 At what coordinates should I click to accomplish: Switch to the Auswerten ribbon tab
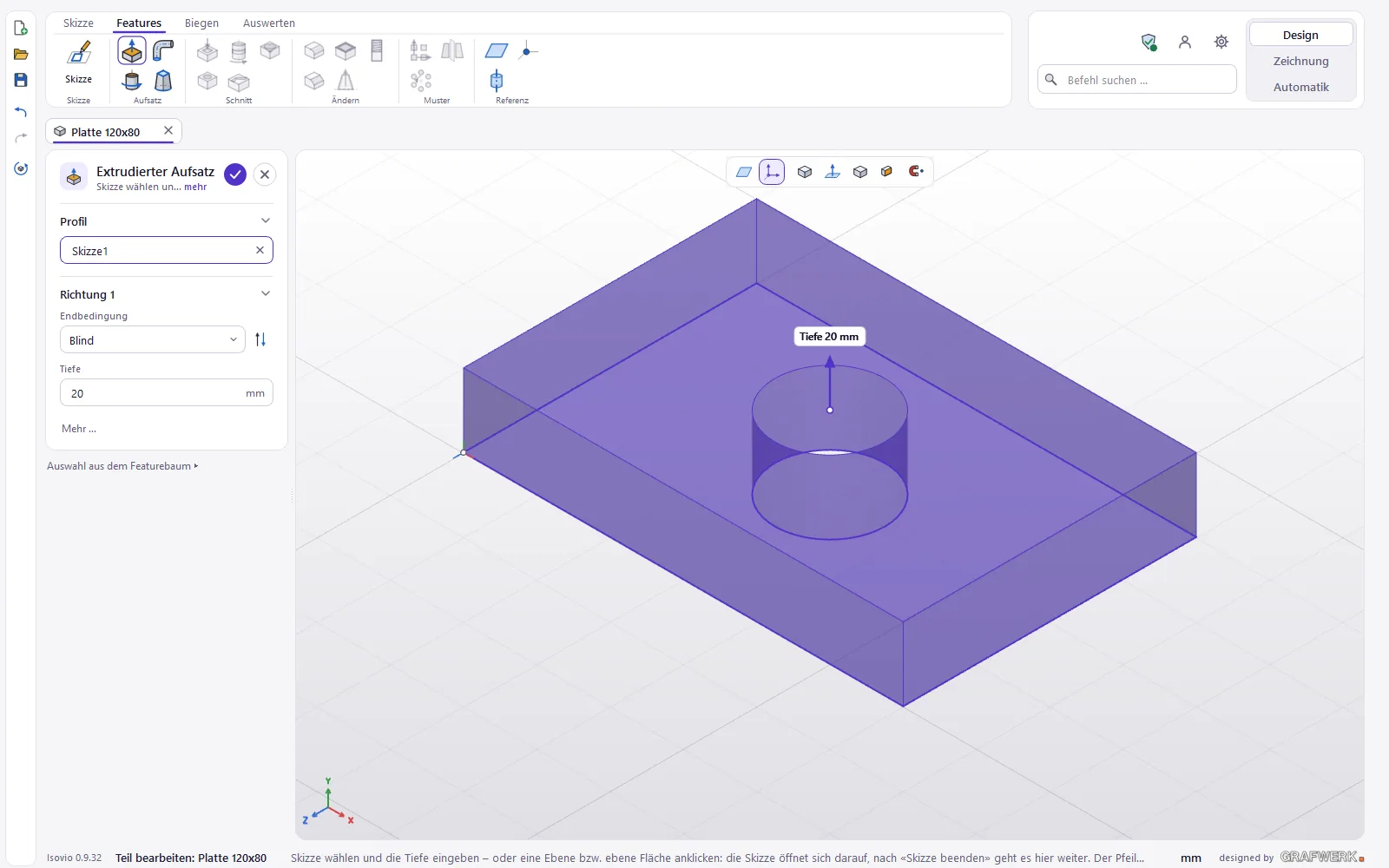coord(269,23)
